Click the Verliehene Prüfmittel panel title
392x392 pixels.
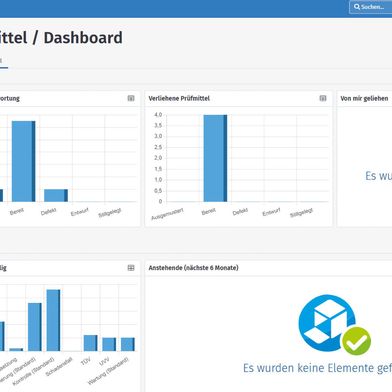coord(179,98)
